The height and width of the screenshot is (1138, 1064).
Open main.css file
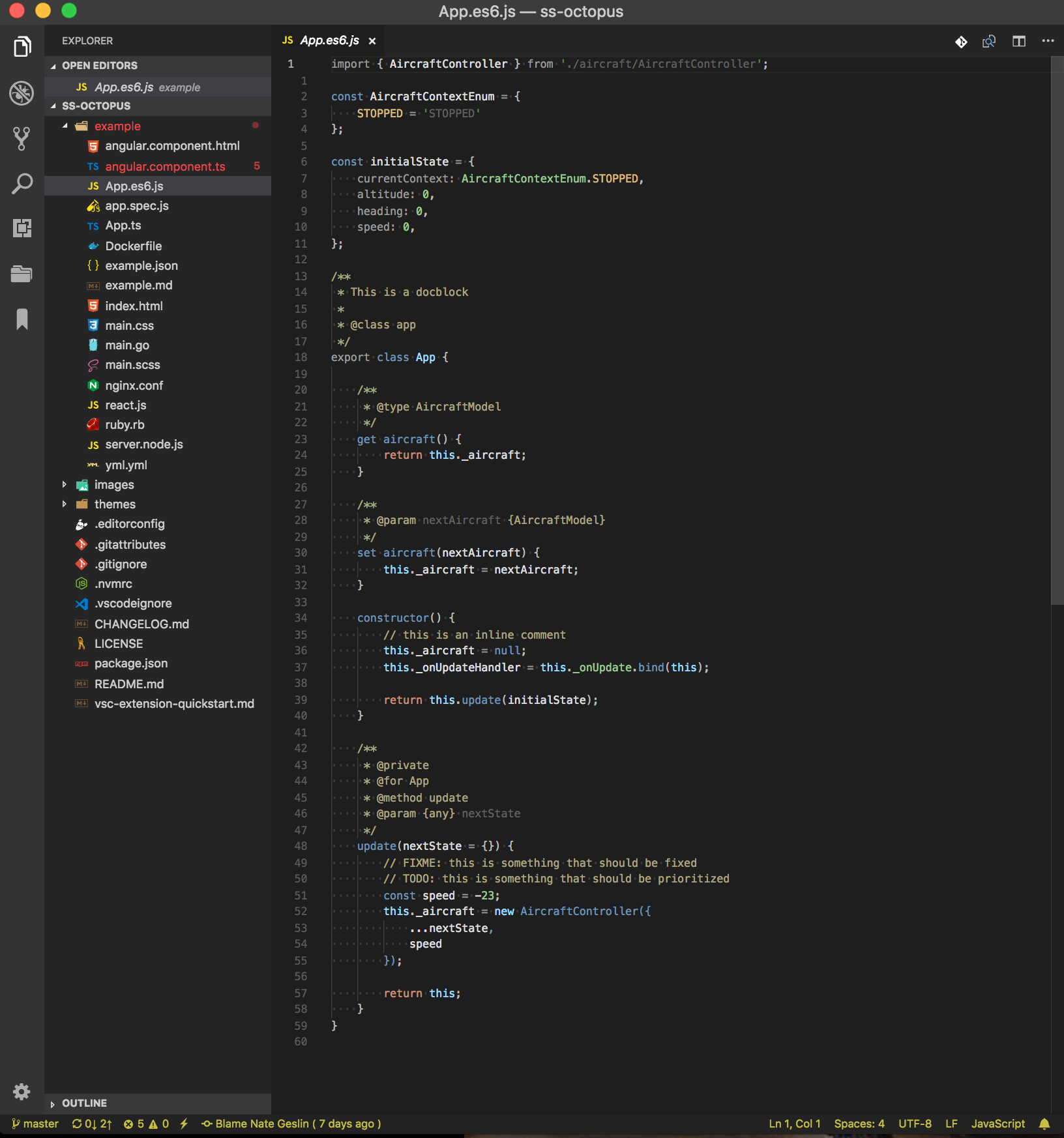pyautogui.click(x=158, y=326)
